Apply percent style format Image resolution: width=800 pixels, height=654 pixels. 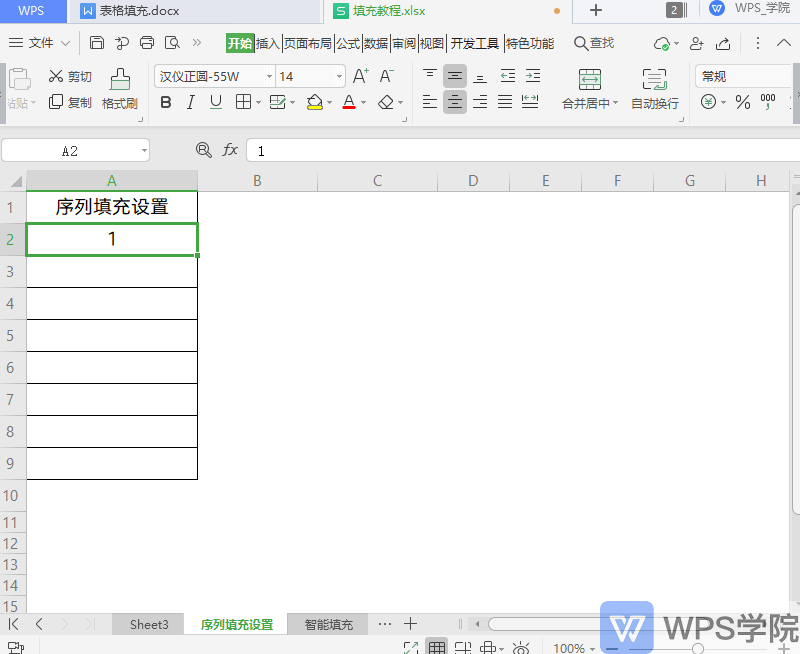(x=743, y=103)
